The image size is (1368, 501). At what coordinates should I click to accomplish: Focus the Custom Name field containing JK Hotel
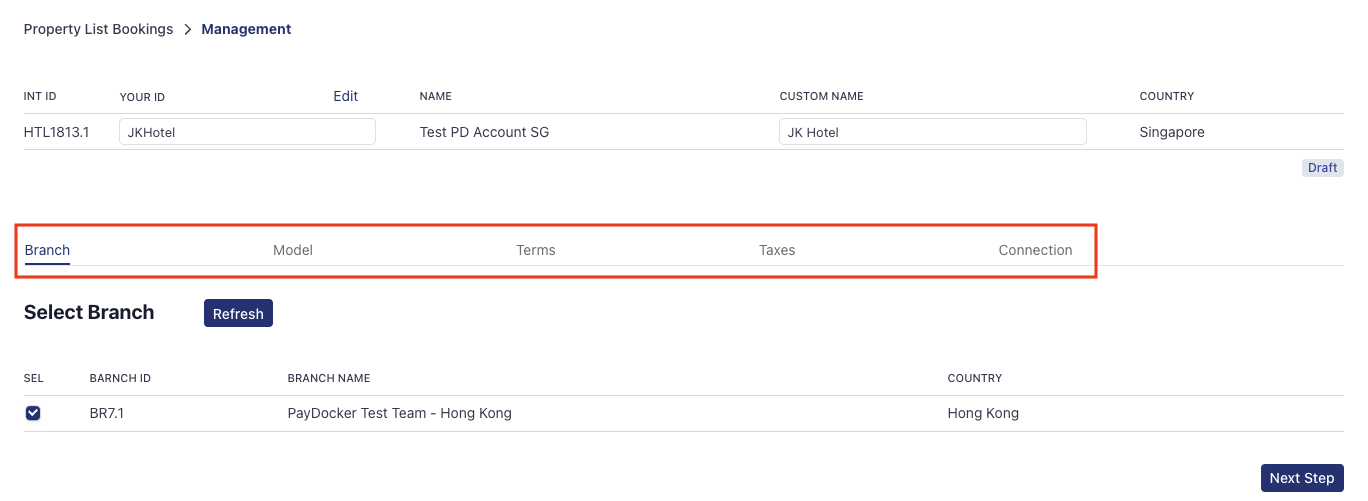[932, 132]
